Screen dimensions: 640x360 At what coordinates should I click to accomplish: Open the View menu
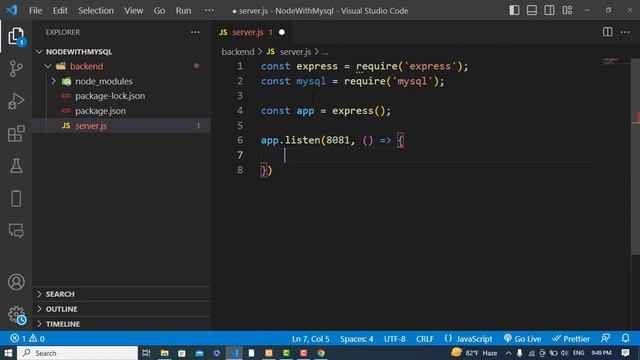[x=133, y=11]
